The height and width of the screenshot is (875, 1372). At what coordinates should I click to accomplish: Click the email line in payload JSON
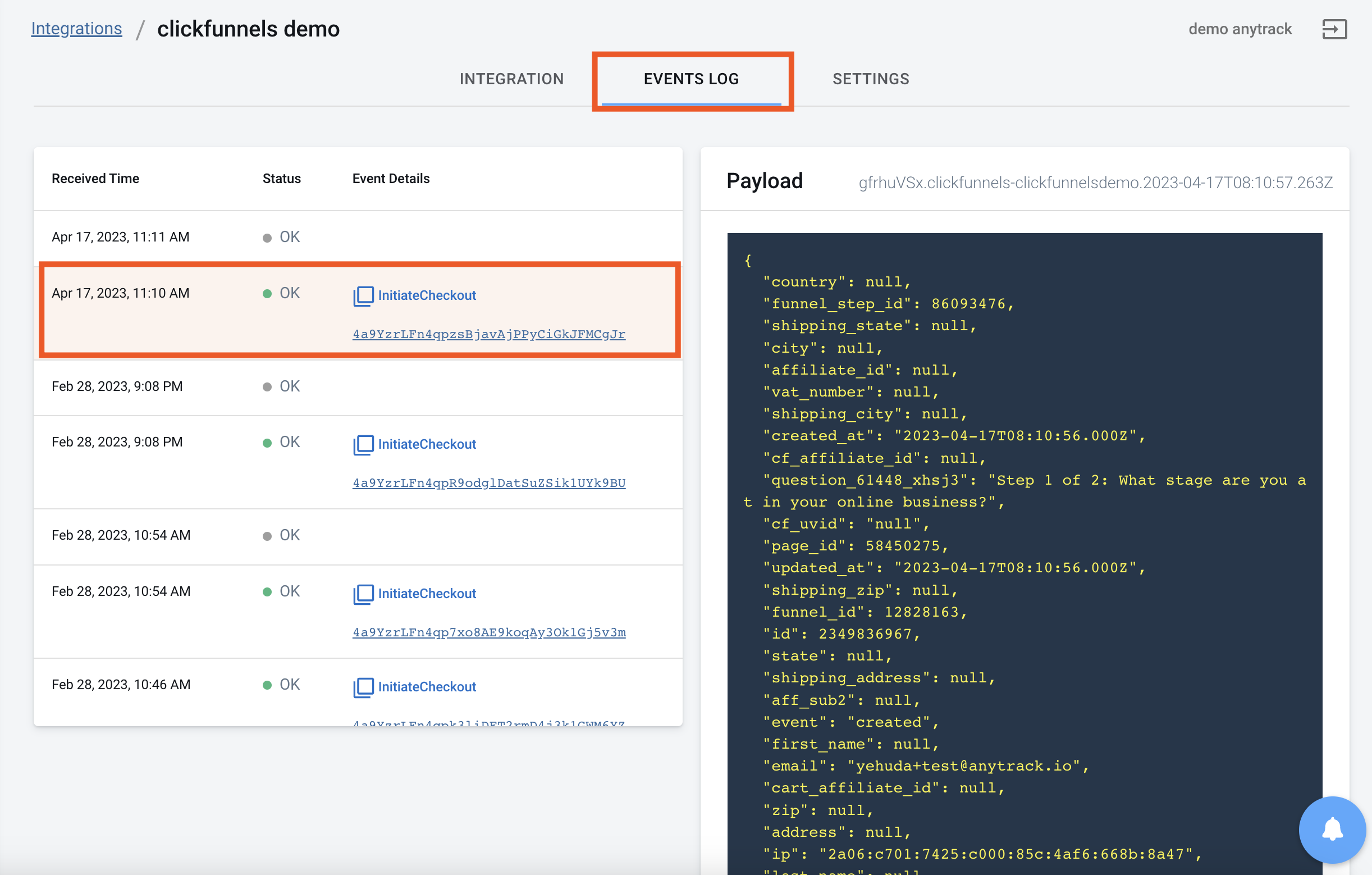pyautogui.click(x=926, y=766)
